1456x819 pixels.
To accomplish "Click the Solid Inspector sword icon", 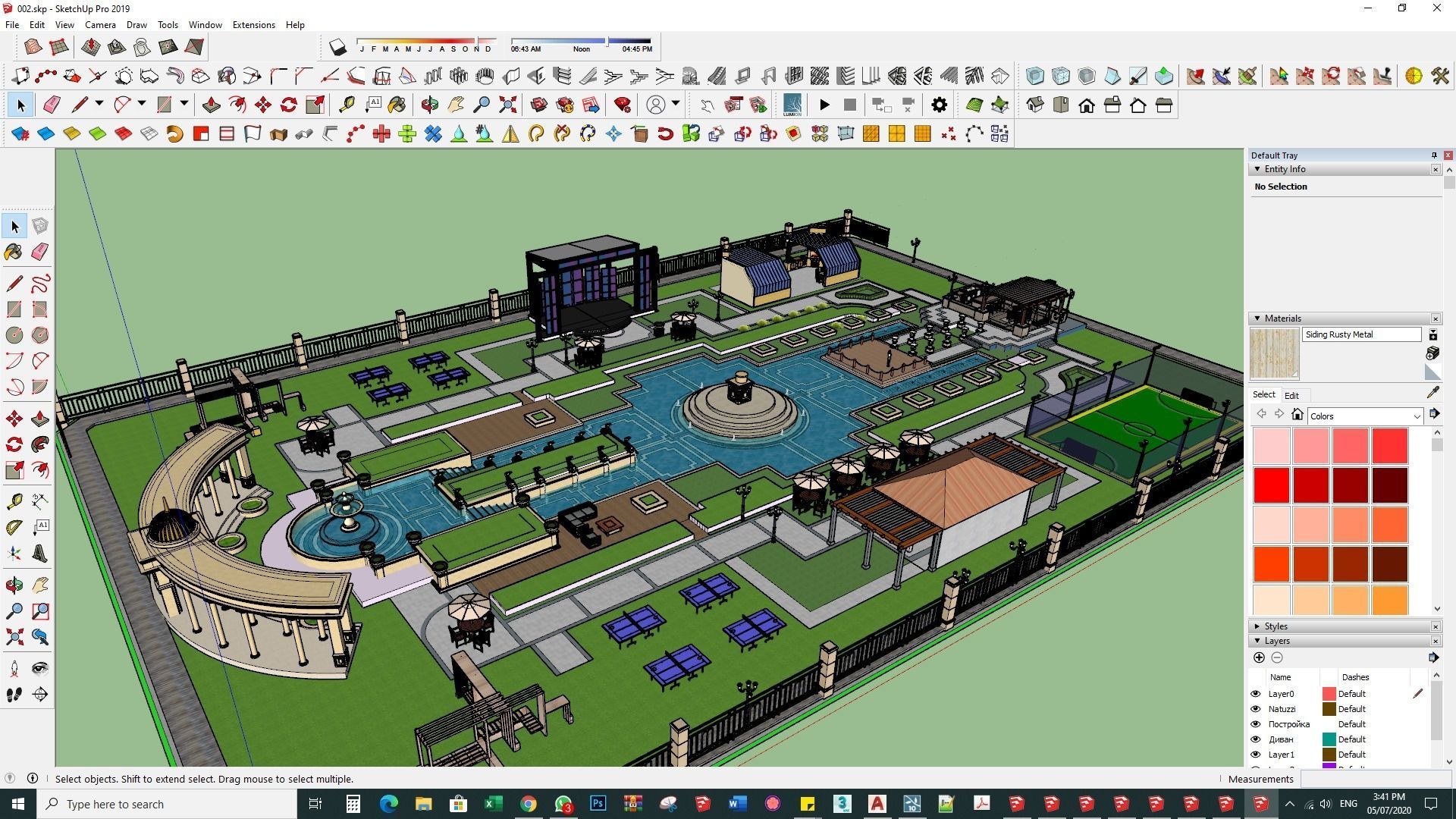I will click(x=1138, y=76).
